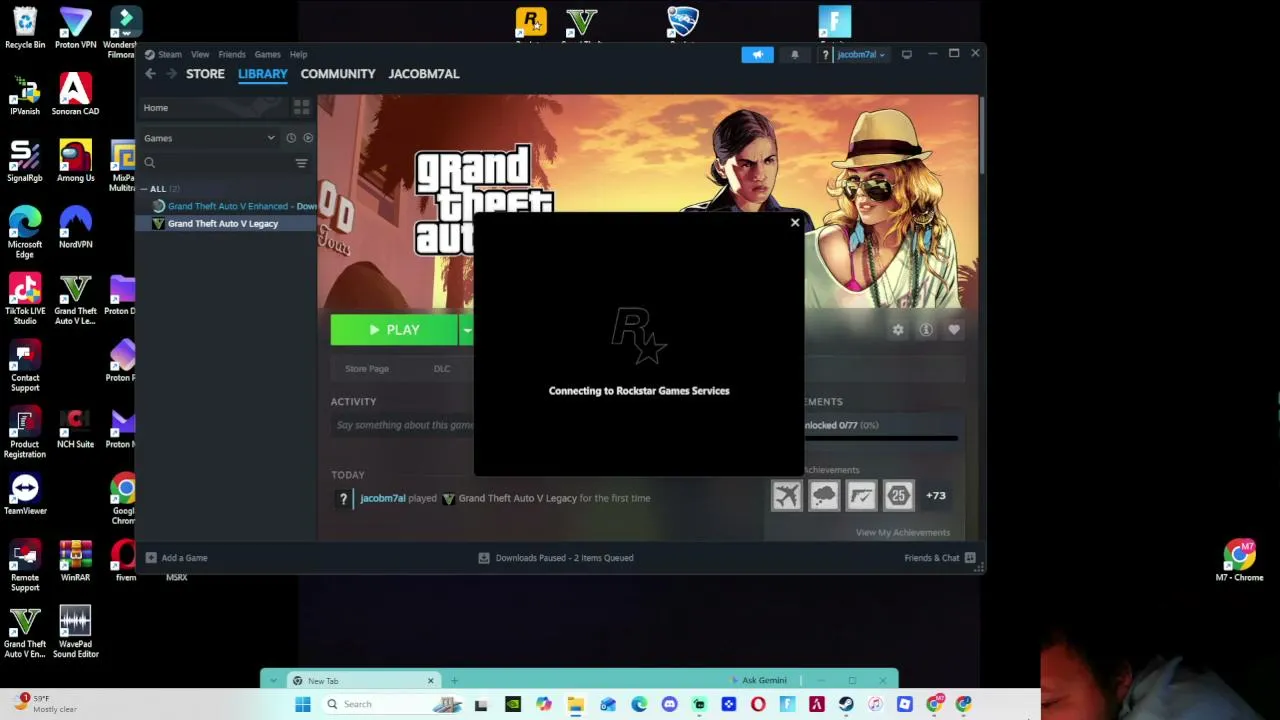1280x720 pixels.
Task: Click Ask Gemini in Chrome window
Action: pyautogui.click(x=759, y=681)
